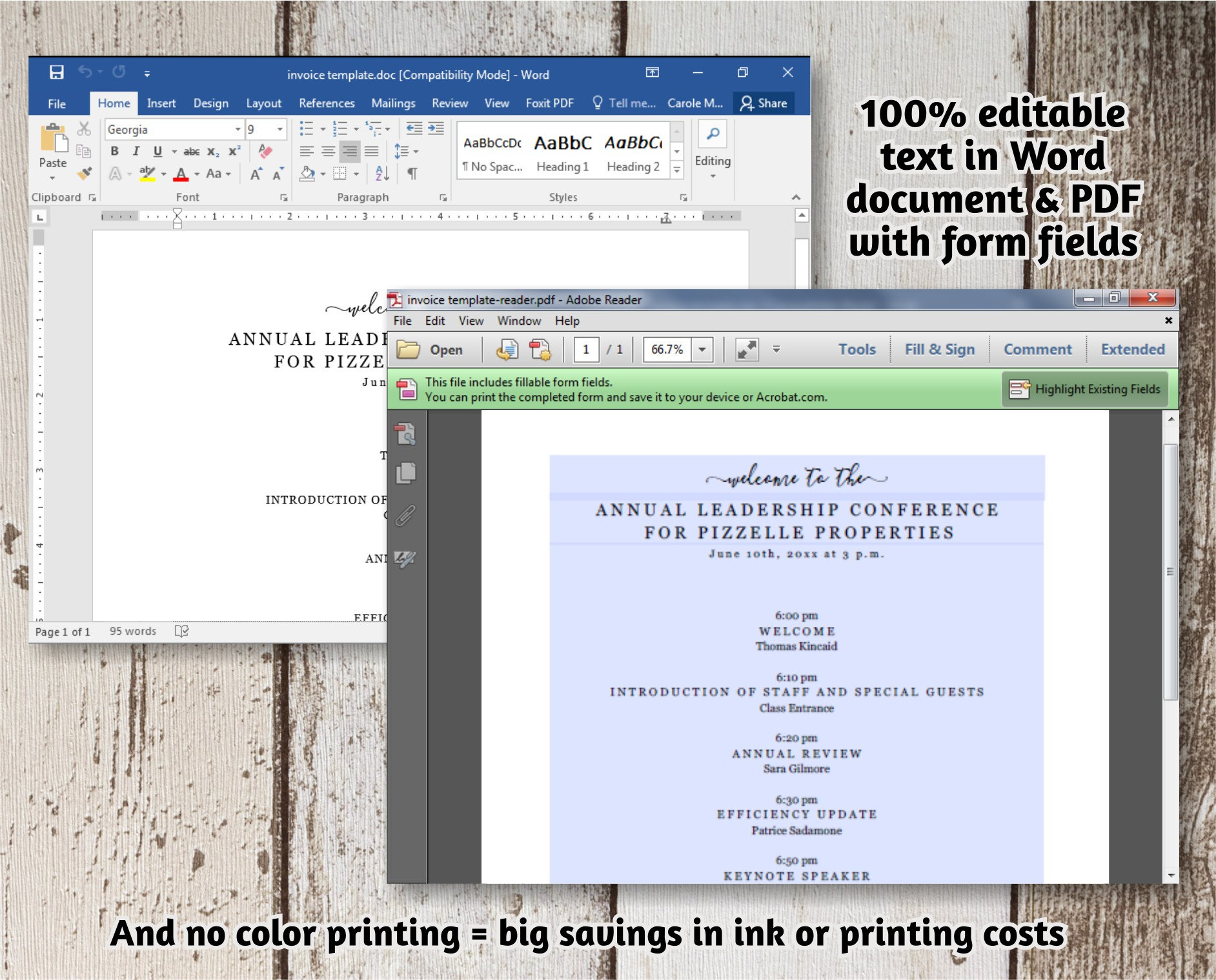Open Change Case Aa dropdown
This screenshot has width=1216, height=980.
(218, 174)
